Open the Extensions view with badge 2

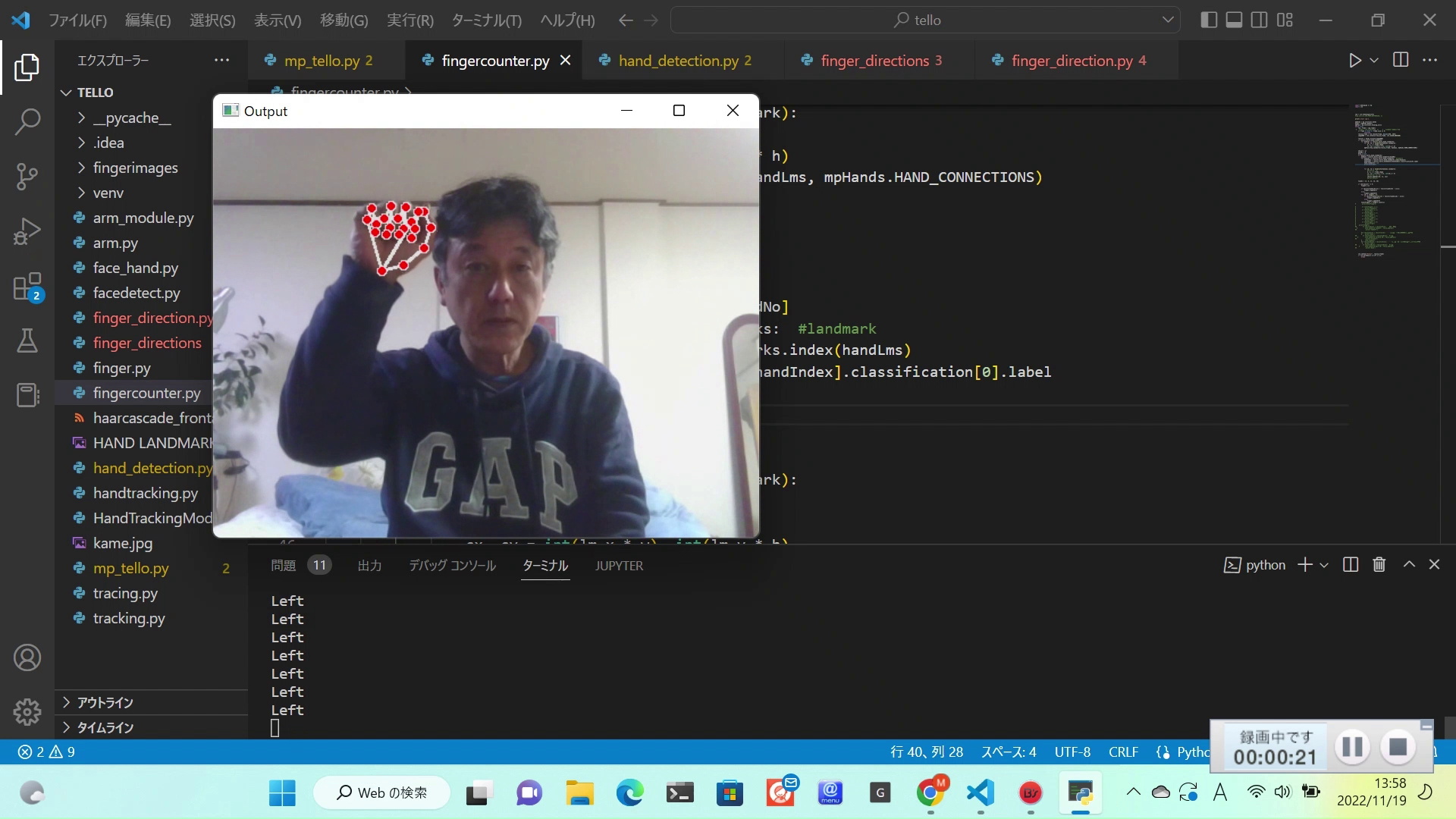point(27,287)
